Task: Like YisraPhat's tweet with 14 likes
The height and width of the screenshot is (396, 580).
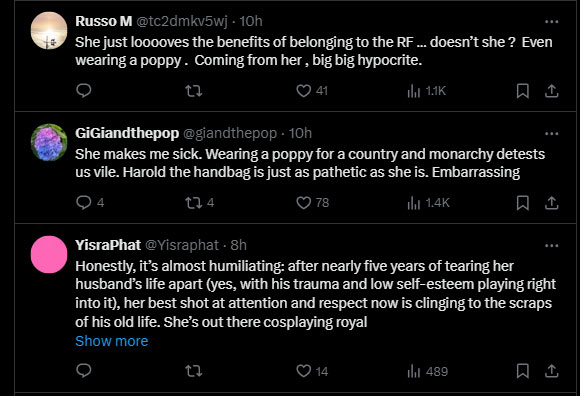Action: [x=312, y=371]
